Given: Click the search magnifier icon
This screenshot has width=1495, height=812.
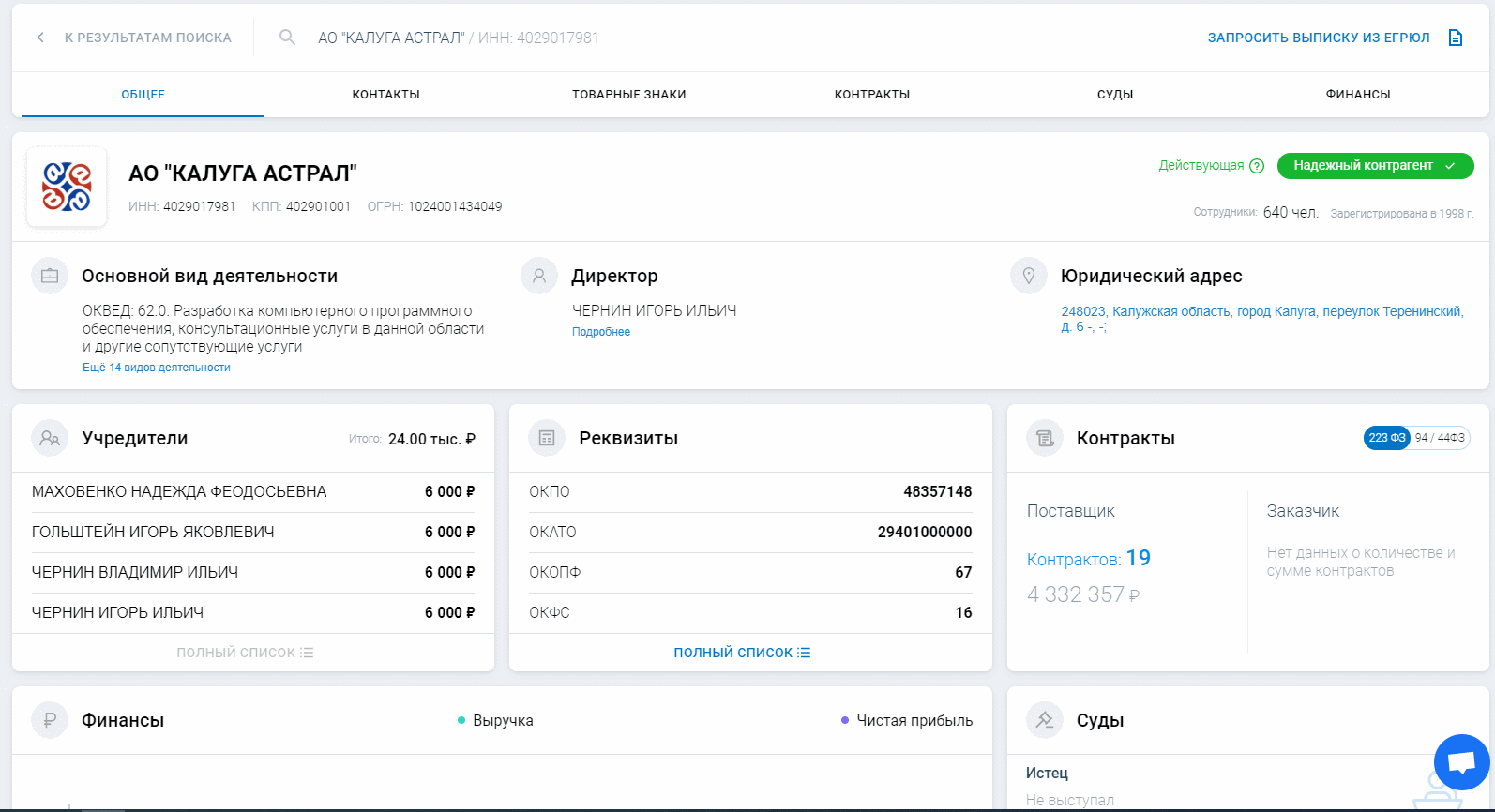Looking at the screenshot, I should (288, 38).
